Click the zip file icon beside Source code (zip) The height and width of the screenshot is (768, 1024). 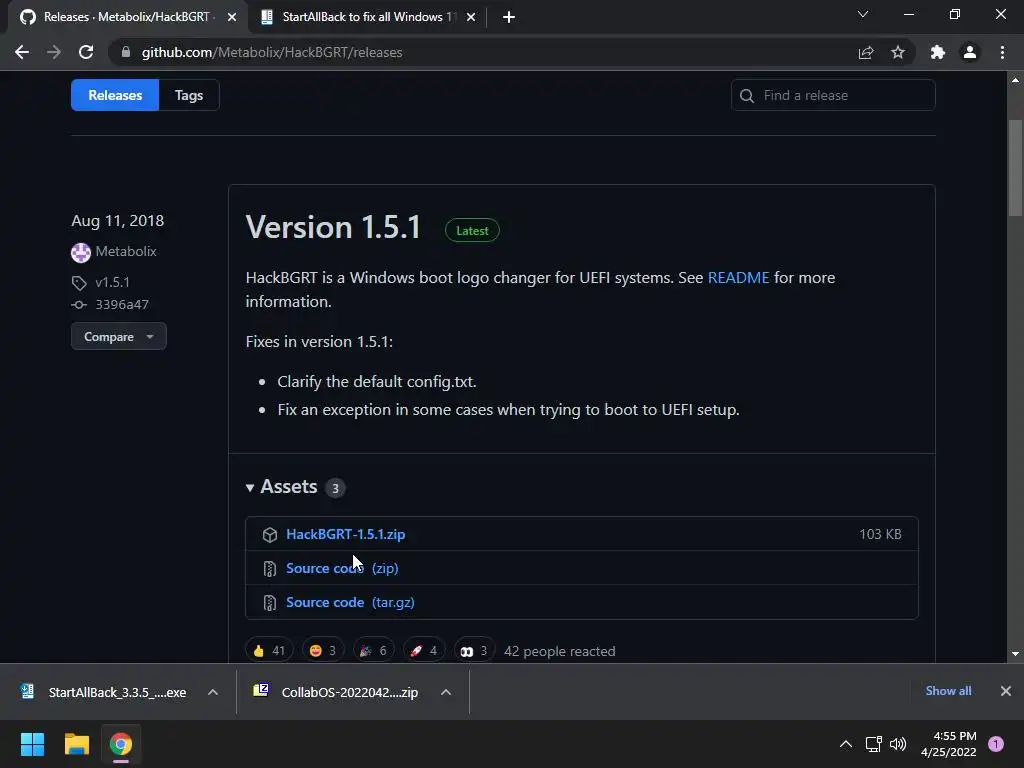point(270,569)
